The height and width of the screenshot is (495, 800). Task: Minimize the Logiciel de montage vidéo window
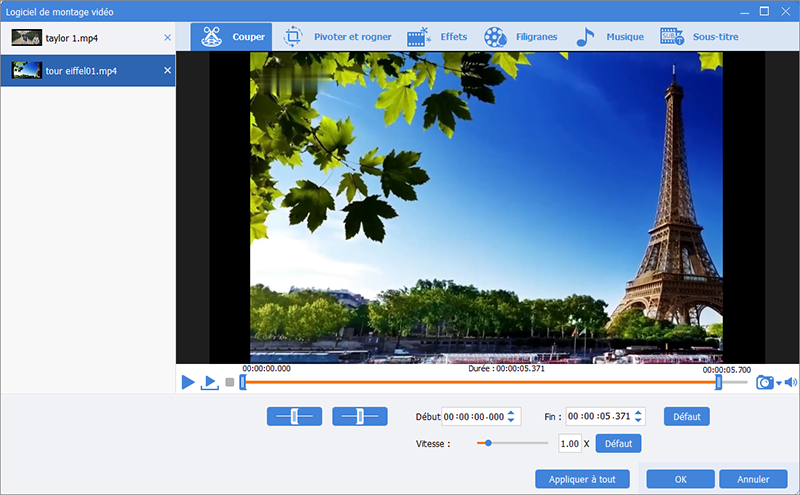pyautogui.click(x=744, y=12)
